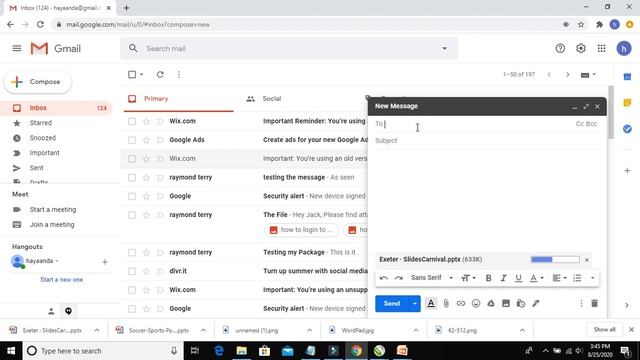Open Google Calendar side panel icon
The height and width of the screenshot is (360, 640).
tap(627, 77)
